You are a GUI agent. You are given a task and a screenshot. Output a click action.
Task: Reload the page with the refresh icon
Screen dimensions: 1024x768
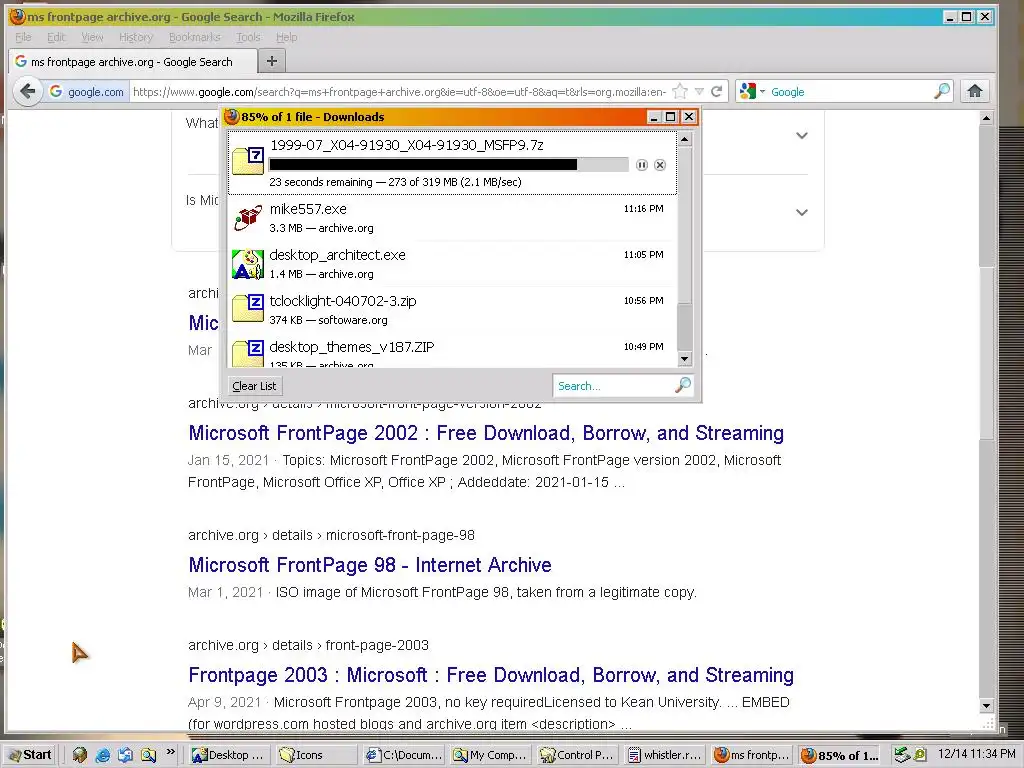tap(716, 91)
